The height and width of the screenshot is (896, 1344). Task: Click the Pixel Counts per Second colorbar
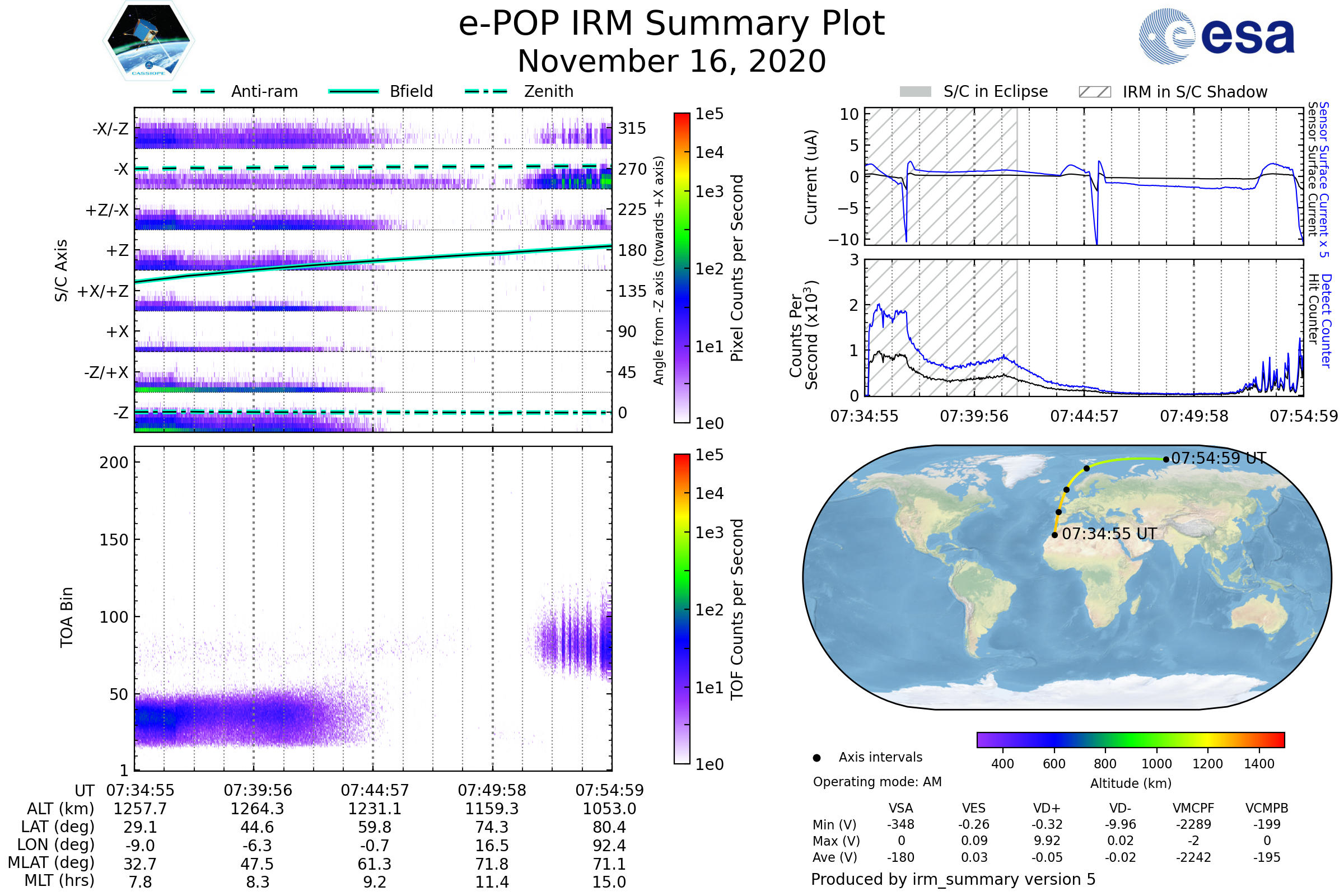pyautogui.click(x=682, y=268)
